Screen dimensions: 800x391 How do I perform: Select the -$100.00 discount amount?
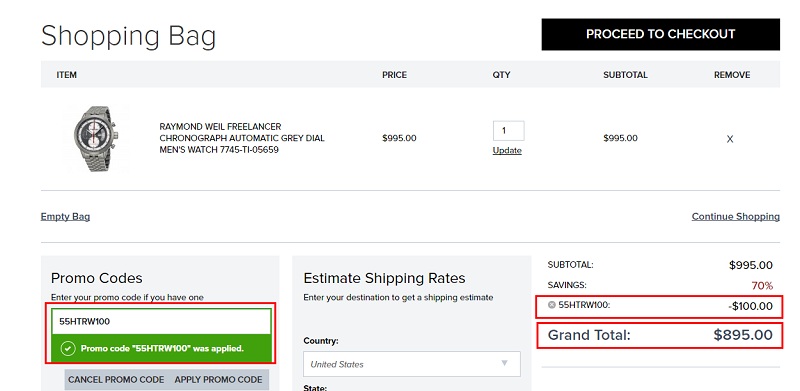751,306
